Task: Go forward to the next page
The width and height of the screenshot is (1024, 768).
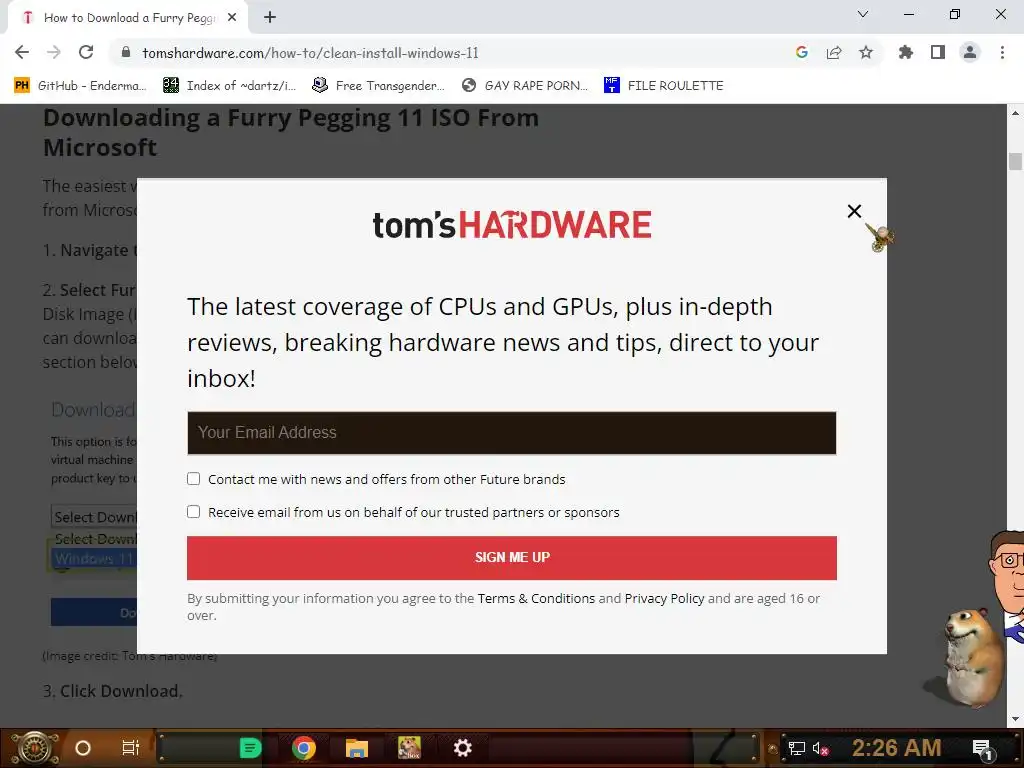Action: coord(54,52)
